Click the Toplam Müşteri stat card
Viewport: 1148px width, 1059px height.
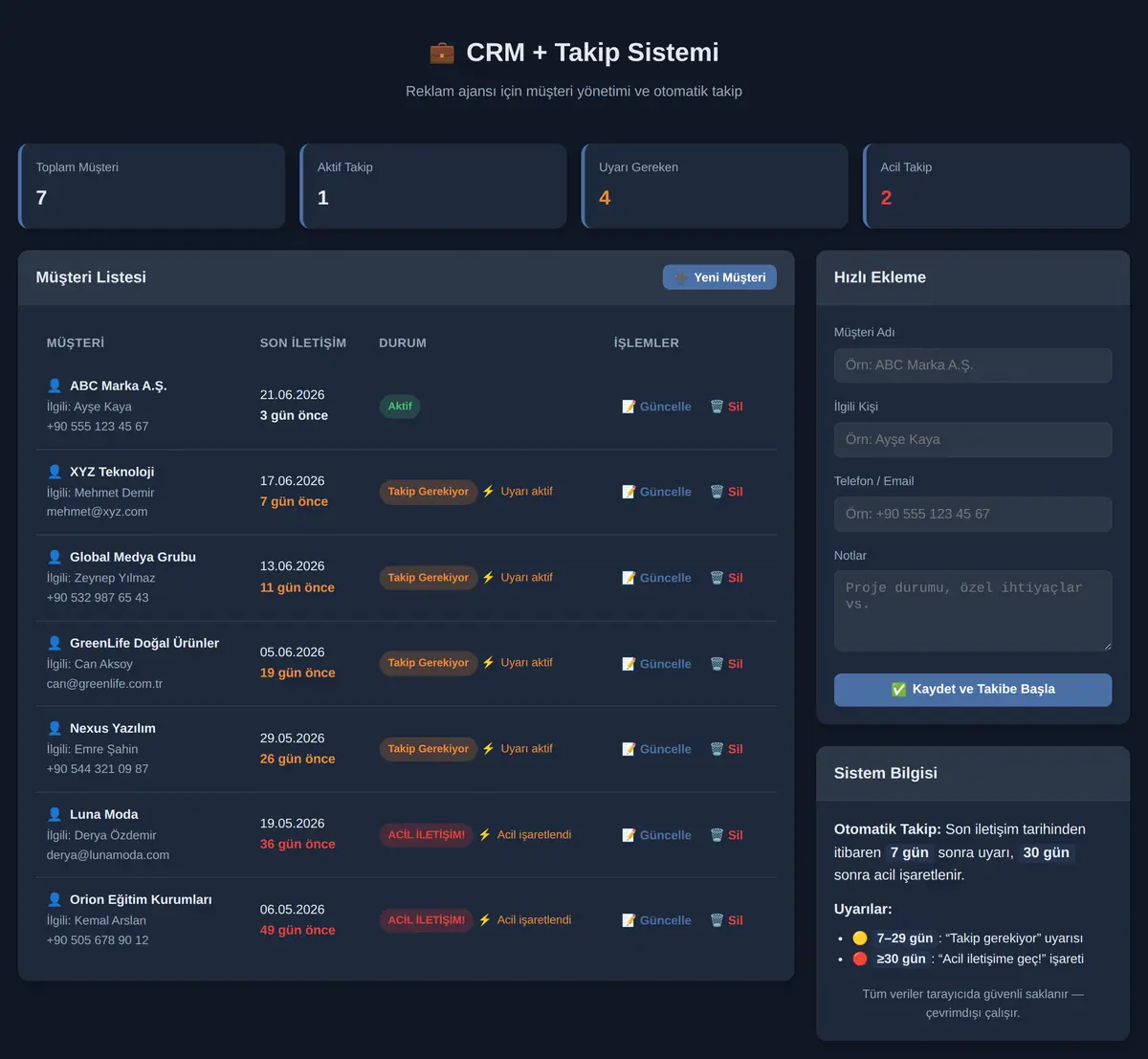[151, 186]
